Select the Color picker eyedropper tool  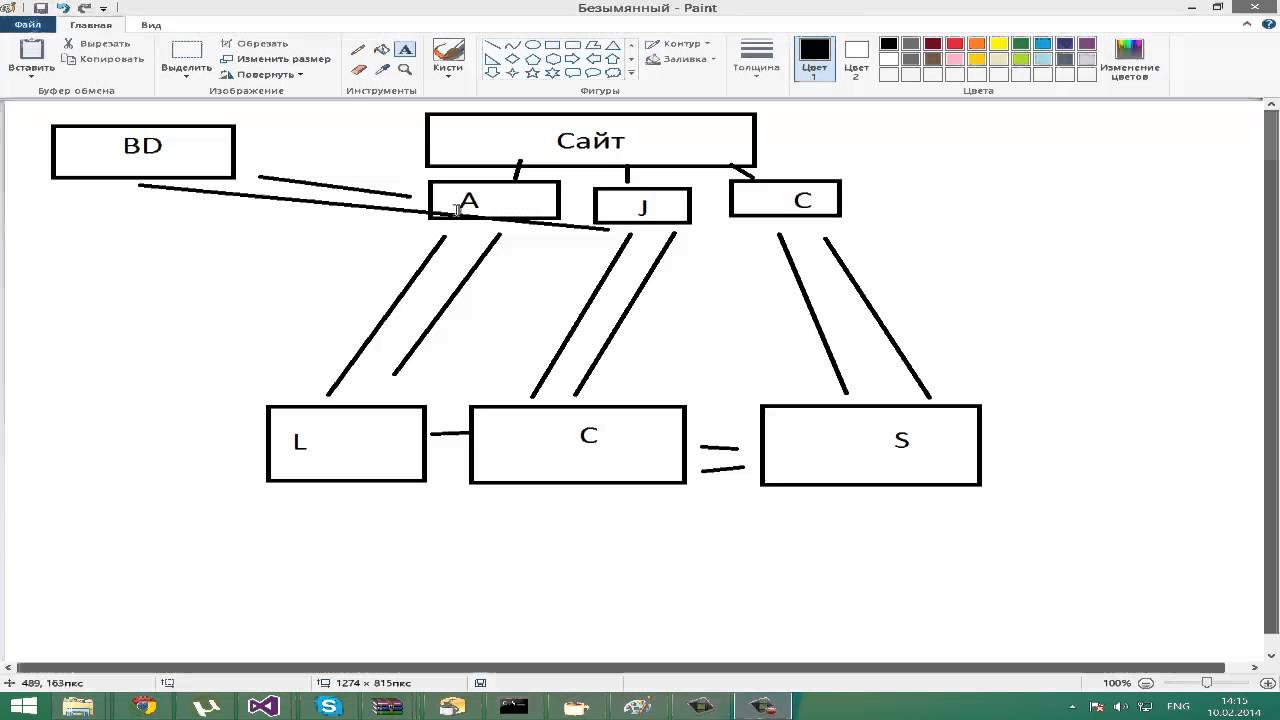coord(381,70)
